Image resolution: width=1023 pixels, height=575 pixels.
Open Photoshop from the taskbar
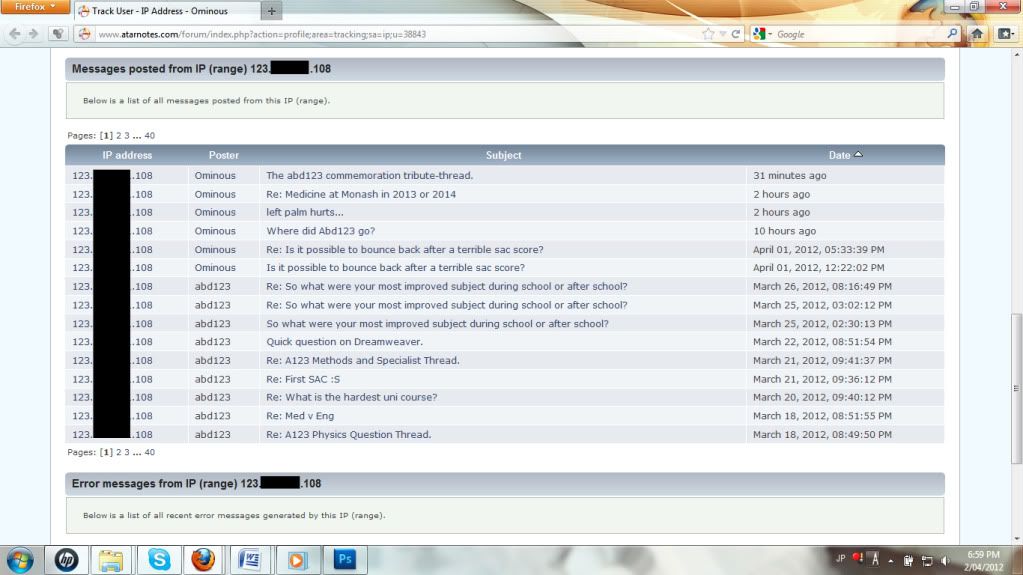click(345, 559)
